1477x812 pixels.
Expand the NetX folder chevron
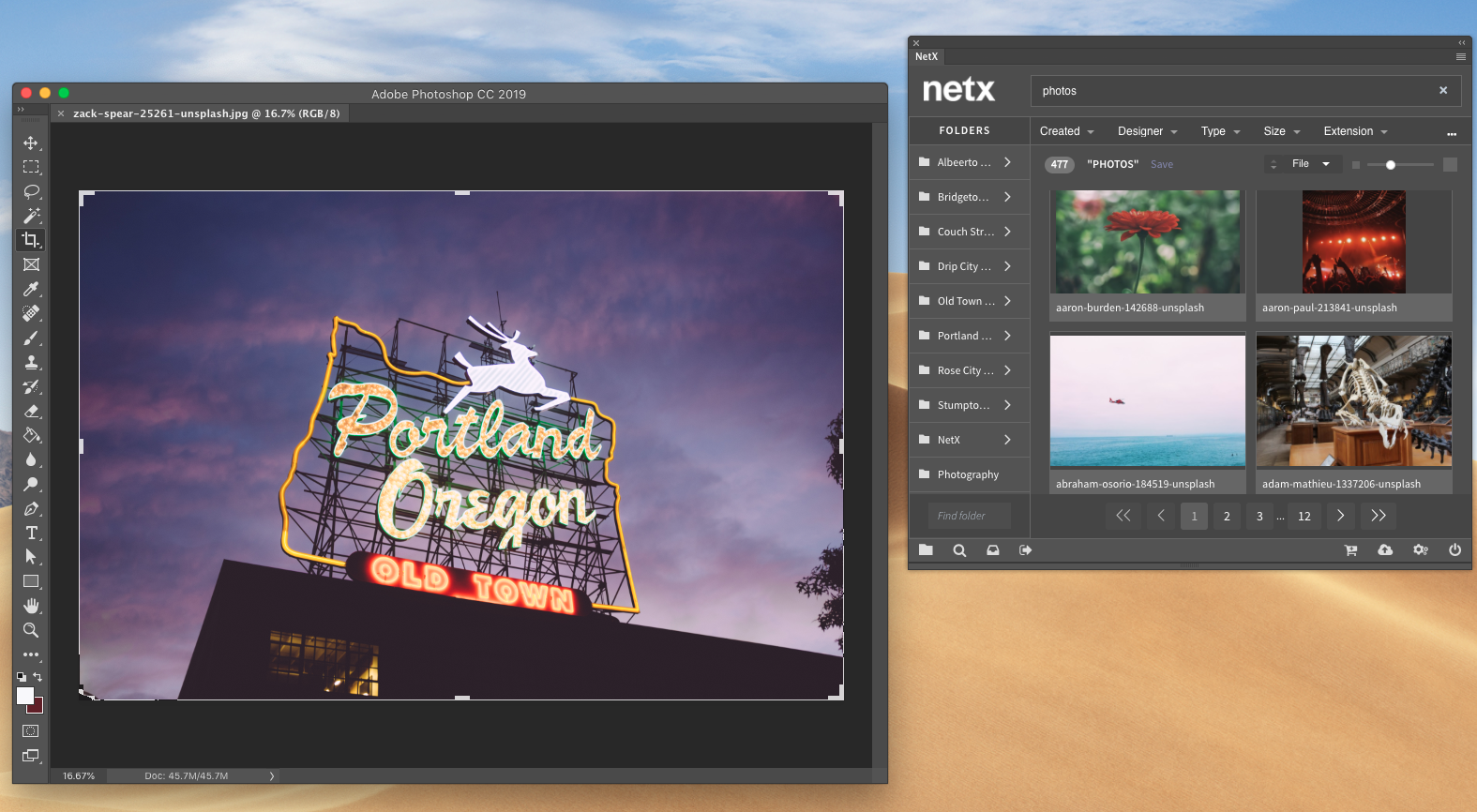1008,440
